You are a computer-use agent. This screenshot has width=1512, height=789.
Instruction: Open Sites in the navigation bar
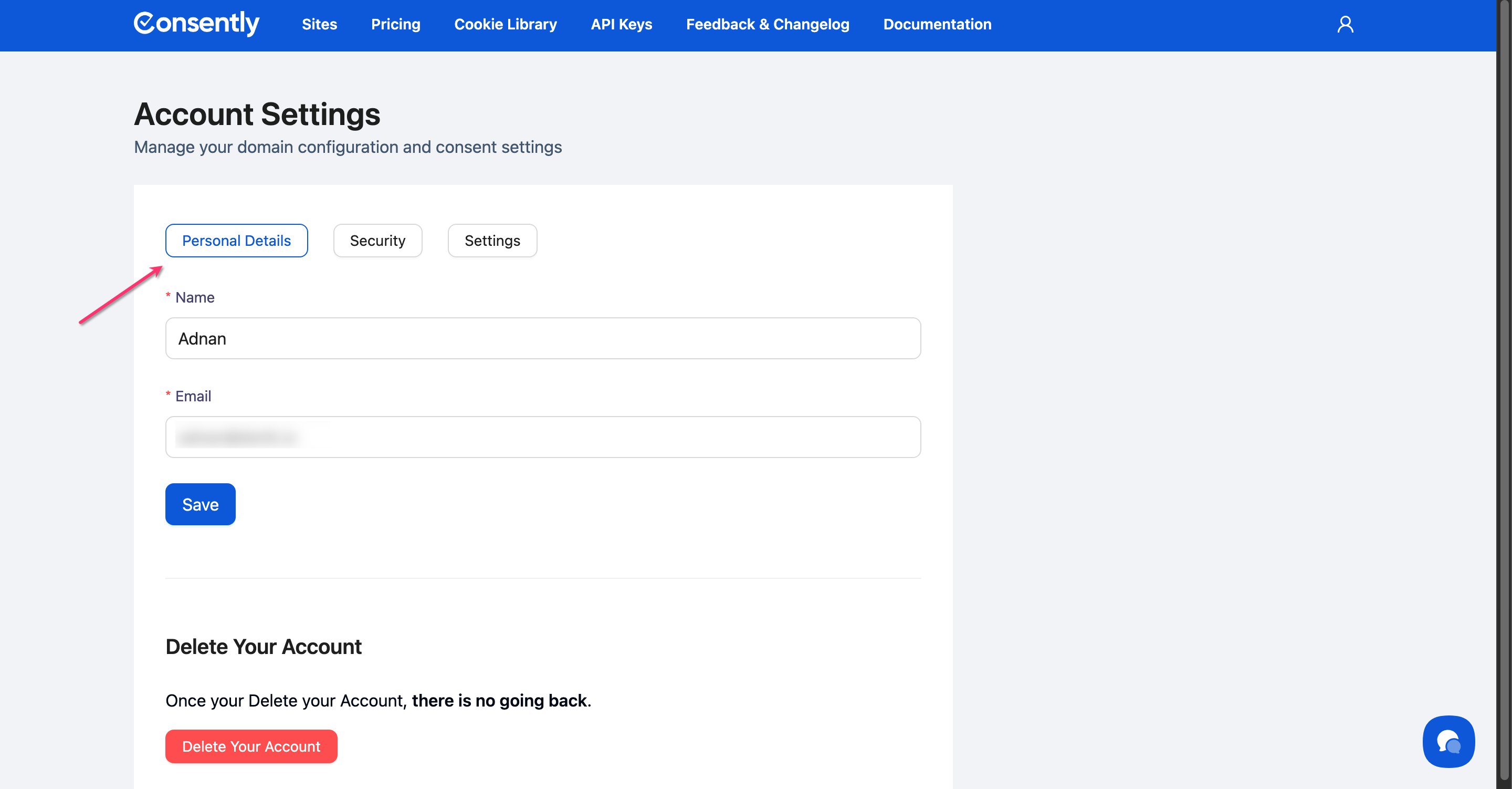(319, 25)
